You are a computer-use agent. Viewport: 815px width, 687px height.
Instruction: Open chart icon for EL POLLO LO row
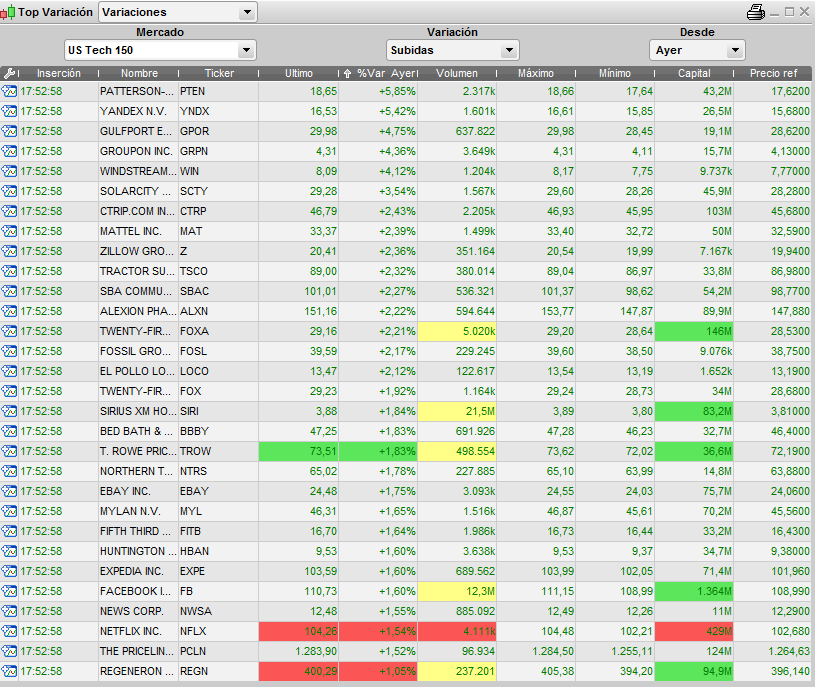click(x=9, y=372)
